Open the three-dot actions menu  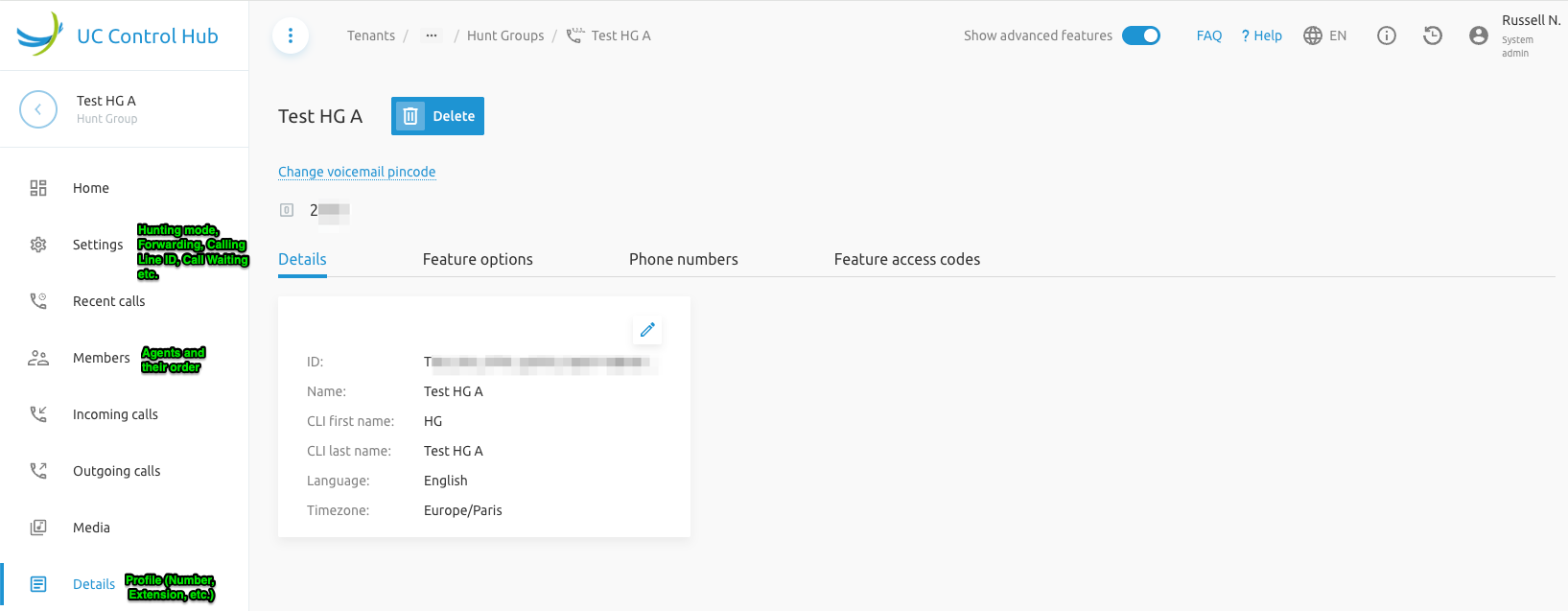coord(291,36)
